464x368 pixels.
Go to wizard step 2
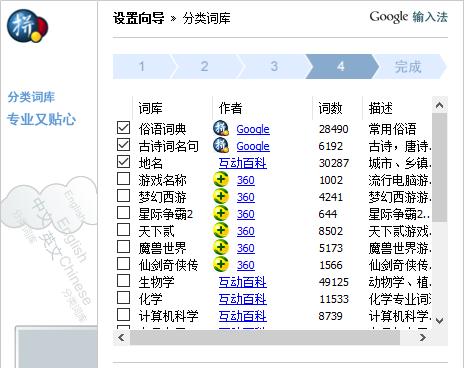[x=205, y=66]
